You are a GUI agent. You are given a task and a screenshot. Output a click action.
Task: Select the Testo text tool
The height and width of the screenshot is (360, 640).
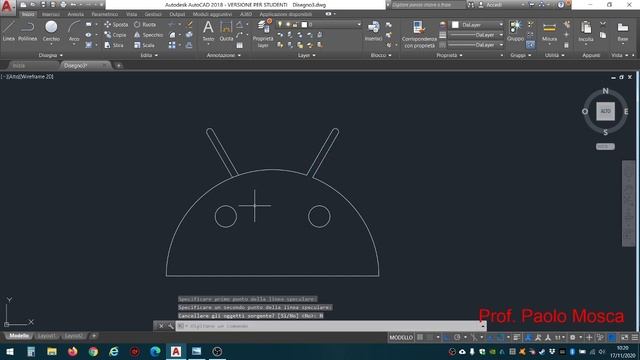point(208,31)
